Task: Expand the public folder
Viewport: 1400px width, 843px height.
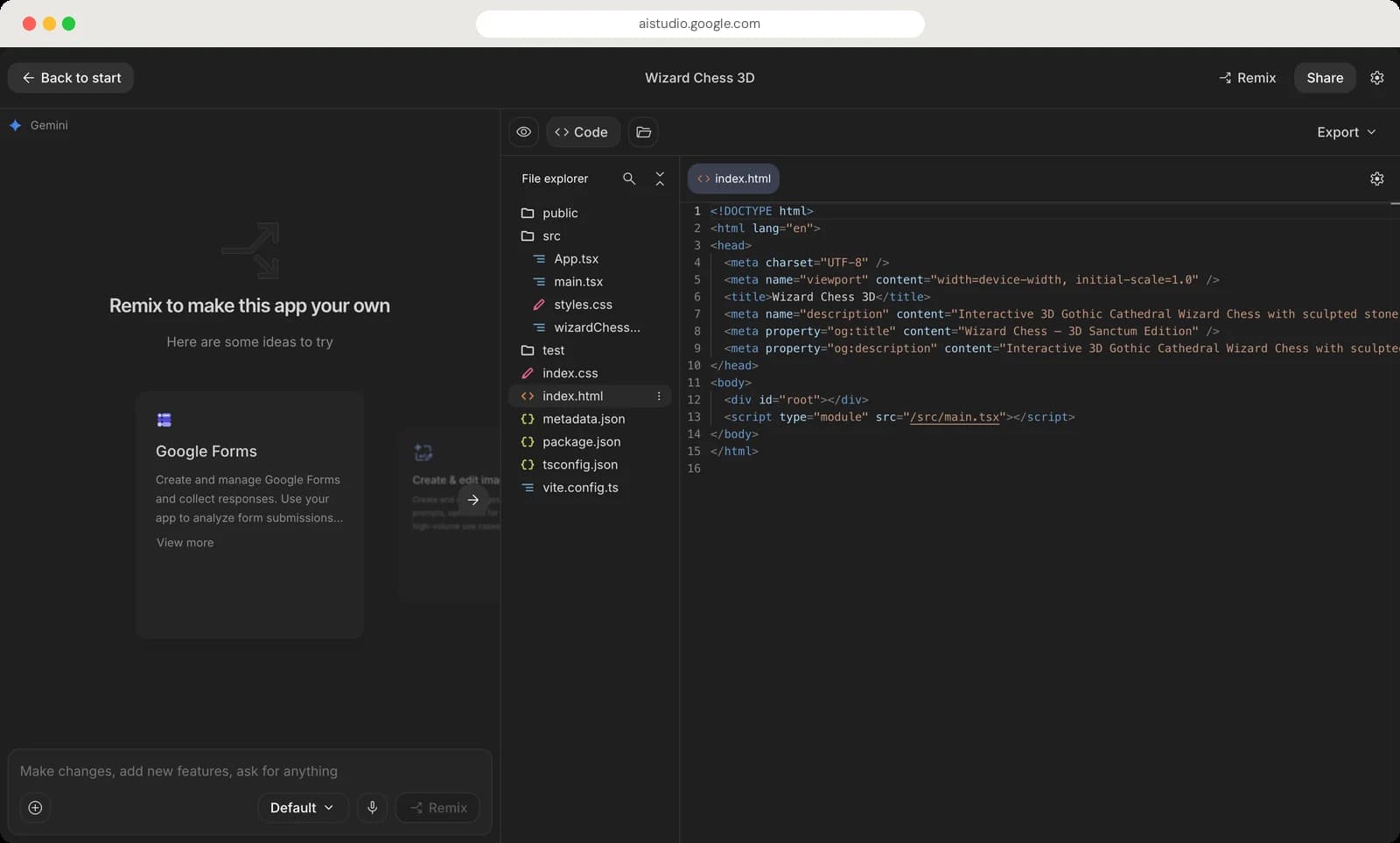Action: click(590, 213)
